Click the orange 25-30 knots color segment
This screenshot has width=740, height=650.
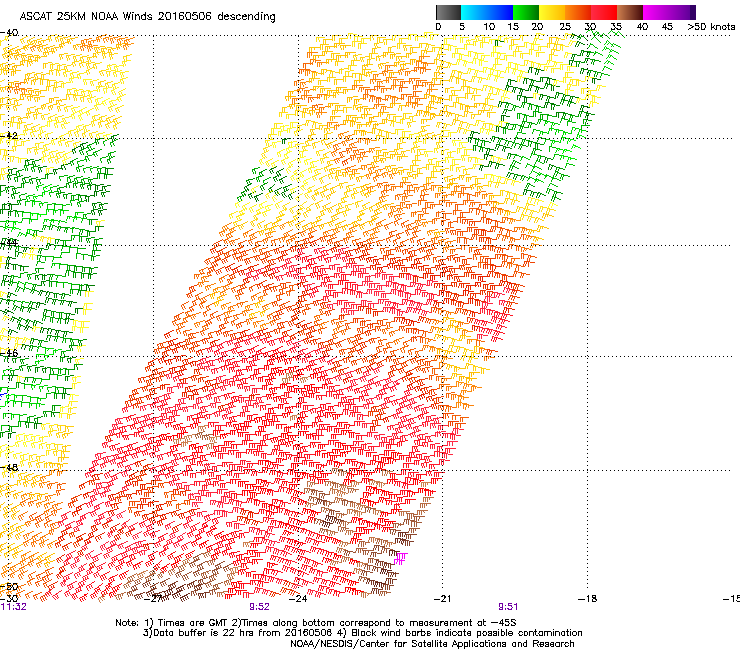pos(578,12)
